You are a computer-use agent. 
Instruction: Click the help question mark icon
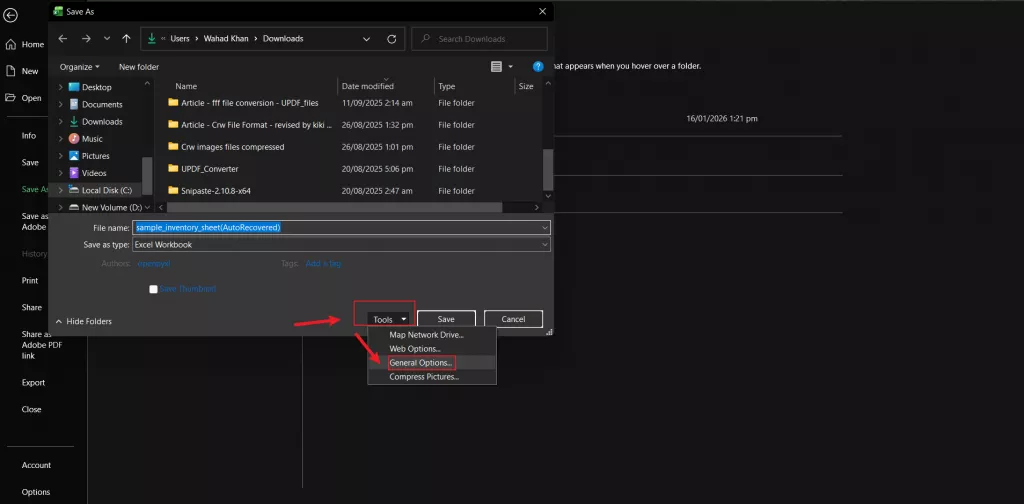[538, 66]
